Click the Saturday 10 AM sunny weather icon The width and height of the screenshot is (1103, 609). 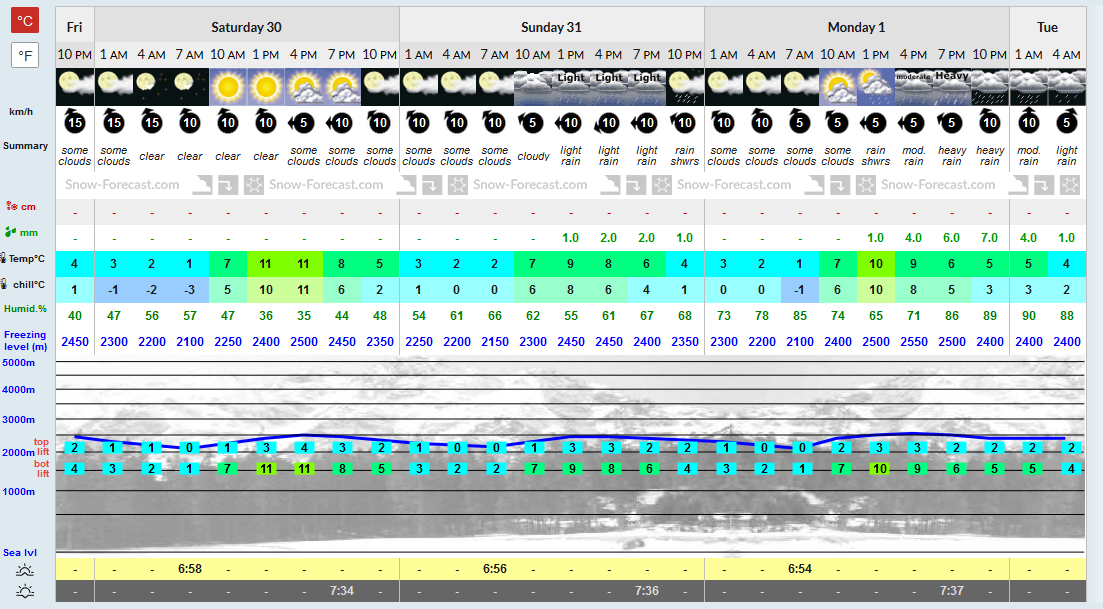click(228, 87)
